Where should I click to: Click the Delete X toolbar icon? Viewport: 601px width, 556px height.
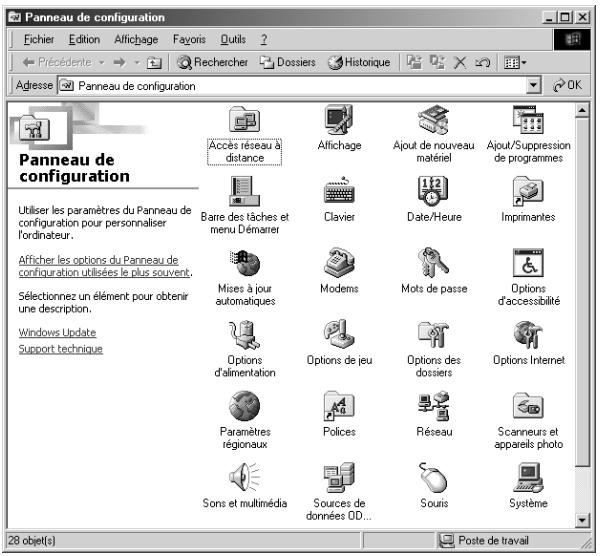point(460,62)
